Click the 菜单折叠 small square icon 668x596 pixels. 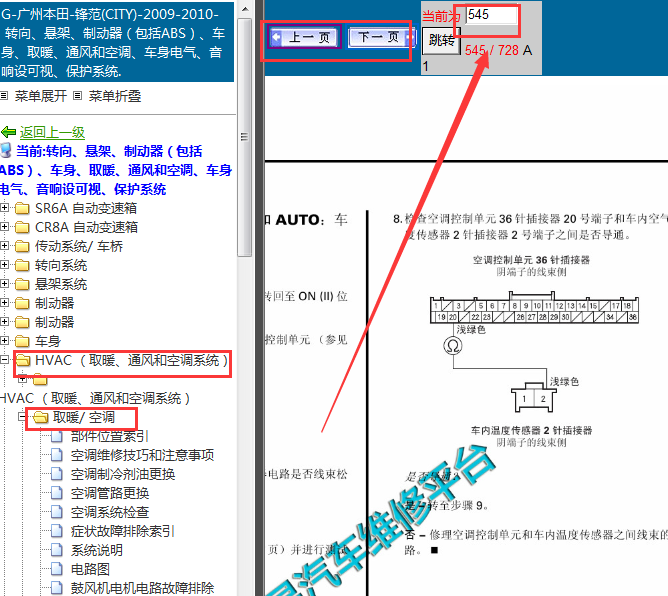77,96
